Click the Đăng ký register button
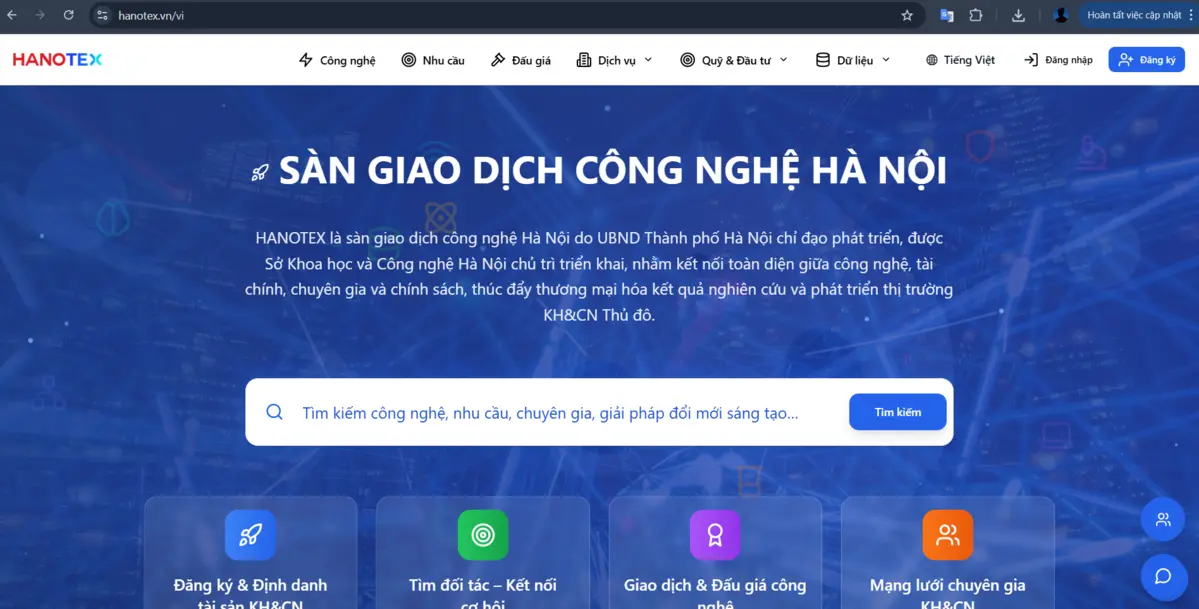Viewport: 1199px width, 609px height. (x=1146, y=60)
